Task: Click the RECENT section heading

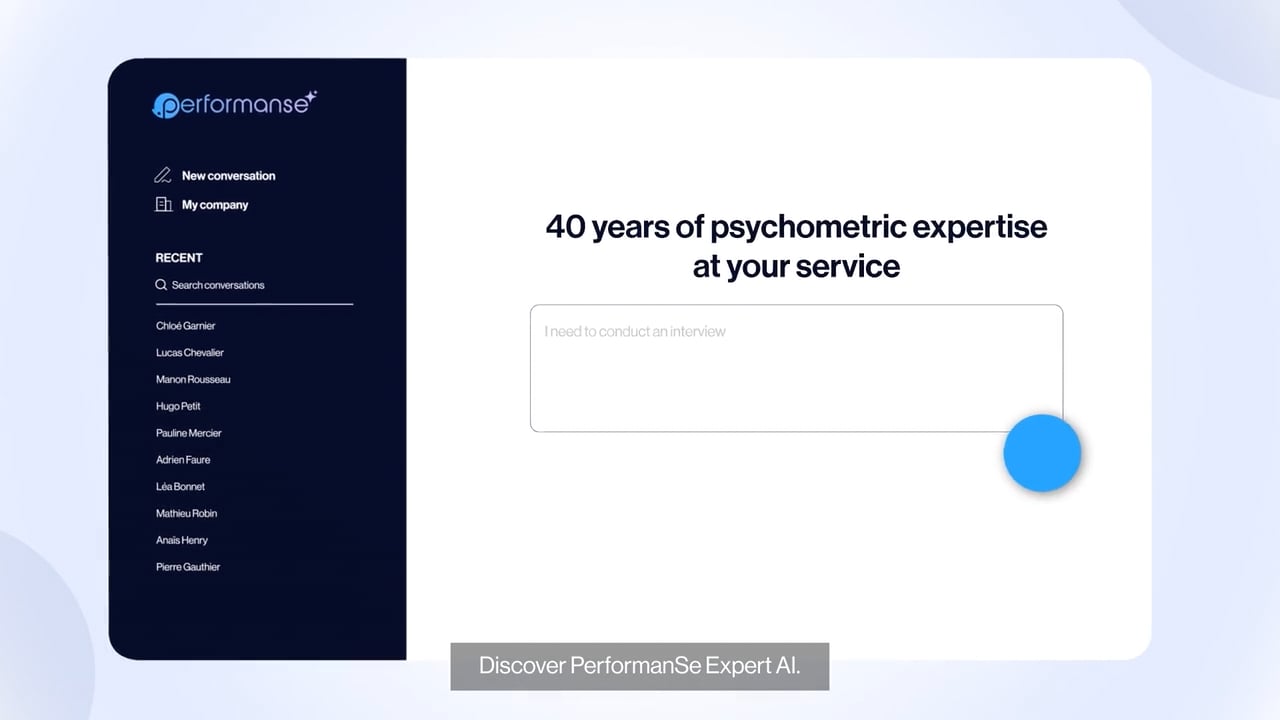Action: pos(179,258)
